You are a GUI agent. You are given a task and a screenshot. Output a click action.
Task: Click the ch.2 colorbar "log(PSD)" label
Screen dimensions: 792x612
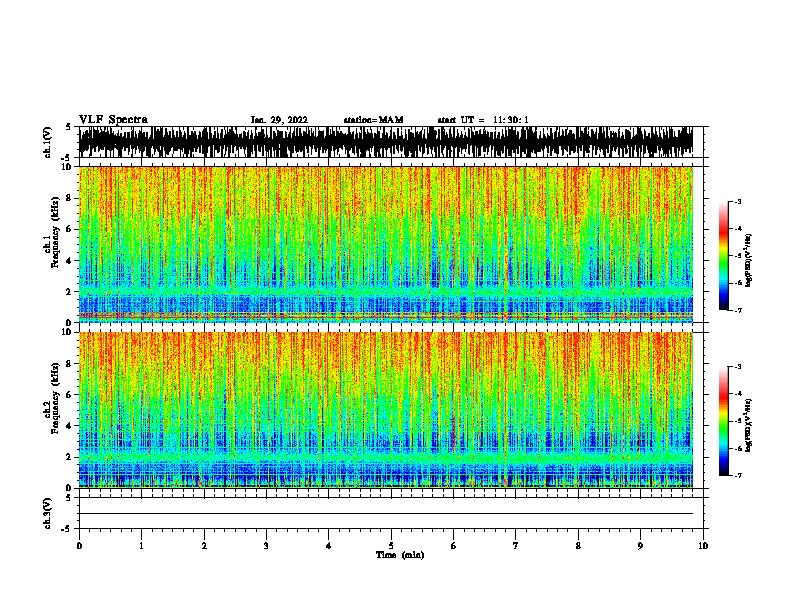[748, 426]
